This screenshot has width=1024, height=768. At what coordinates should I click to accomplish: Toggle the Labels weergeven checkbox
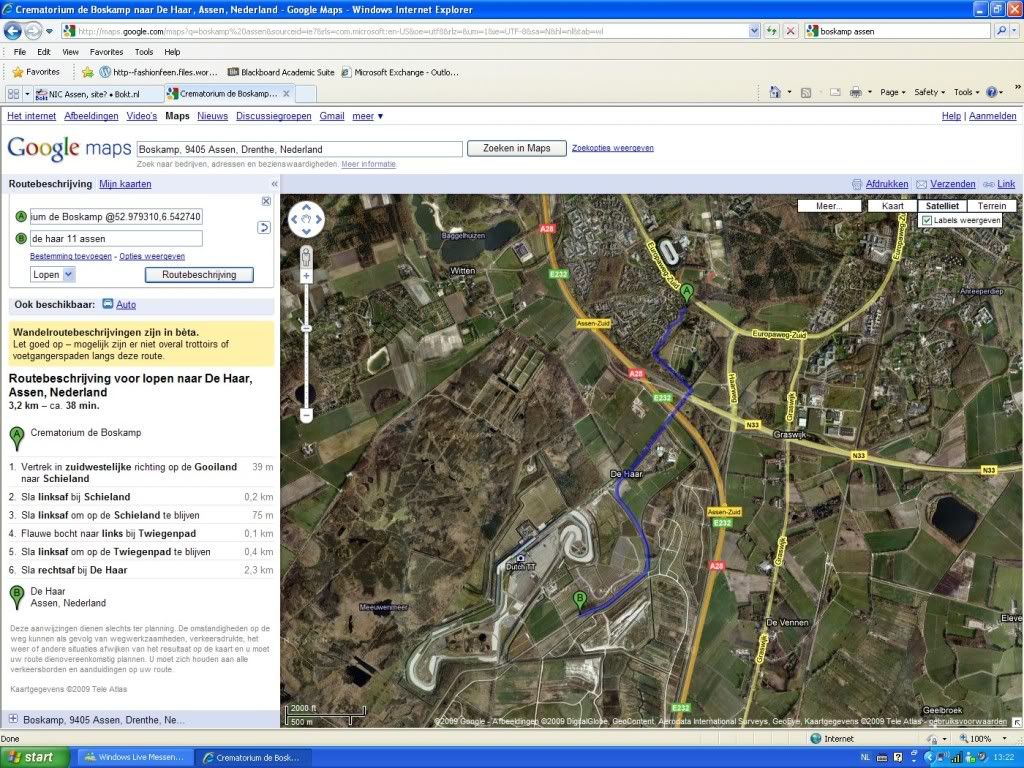coord(927,220)
